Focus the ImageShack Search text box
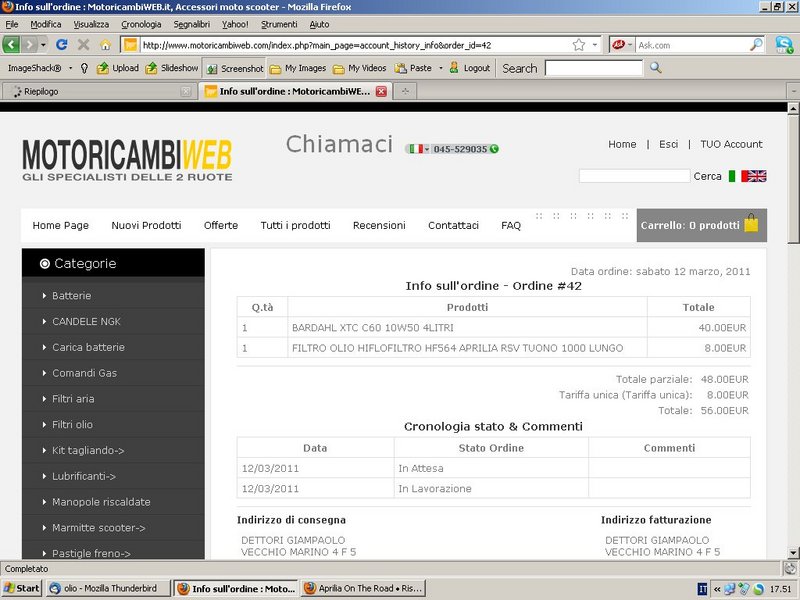This screenshot has height=600, width=800. (x=594, y=68)
